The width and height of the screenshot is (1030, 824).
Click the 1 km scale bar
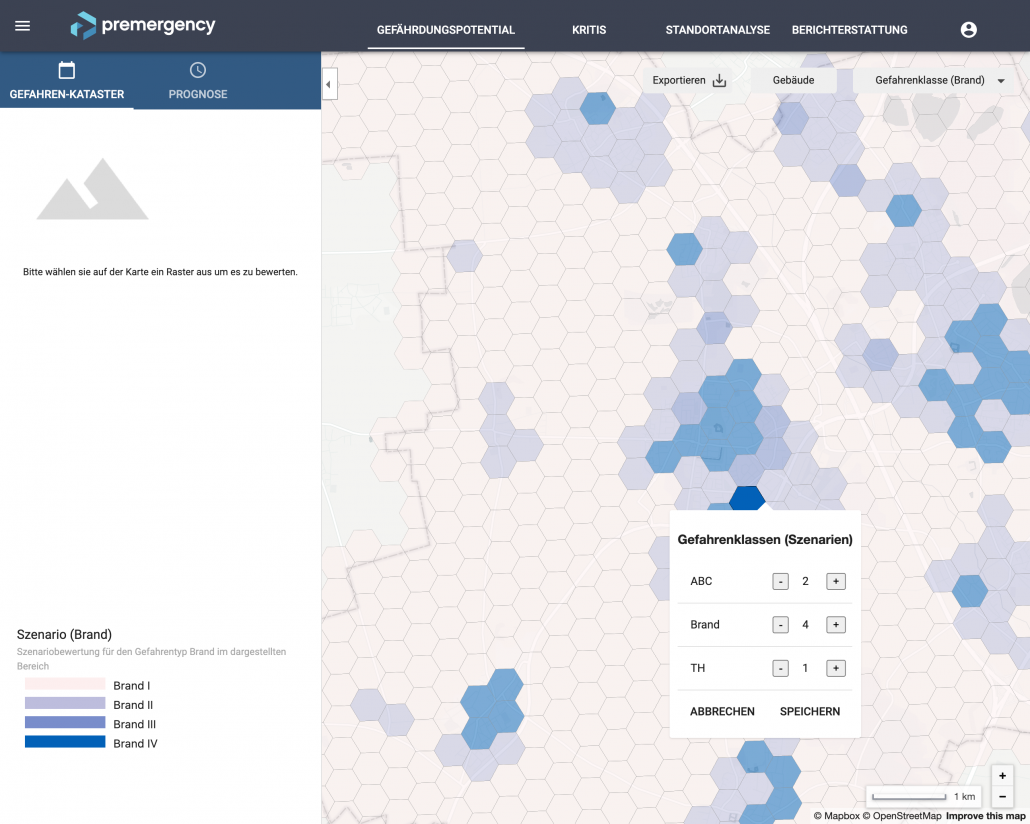(x=923, y=796)
